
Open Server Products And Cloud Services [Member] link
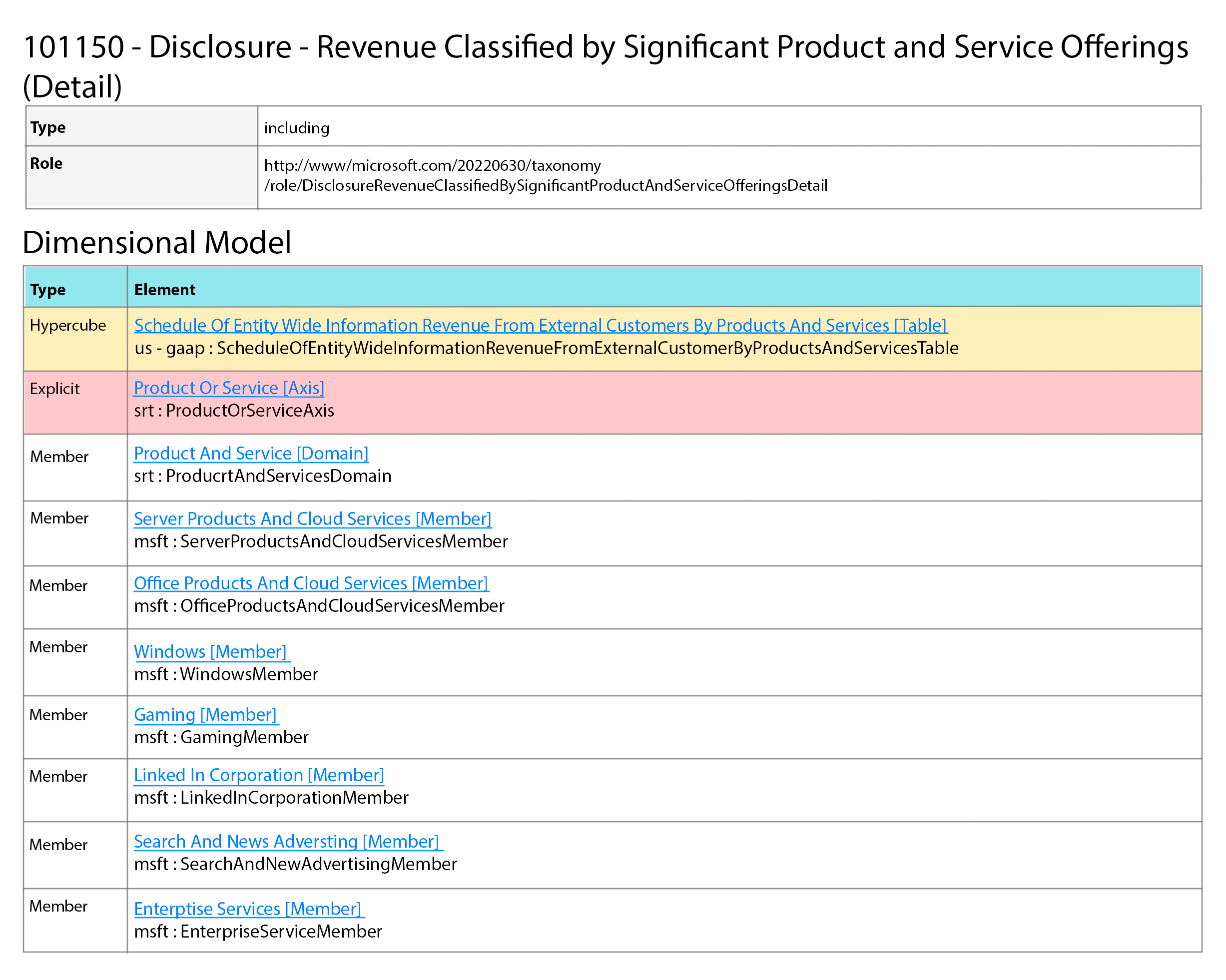click(313, 518)
